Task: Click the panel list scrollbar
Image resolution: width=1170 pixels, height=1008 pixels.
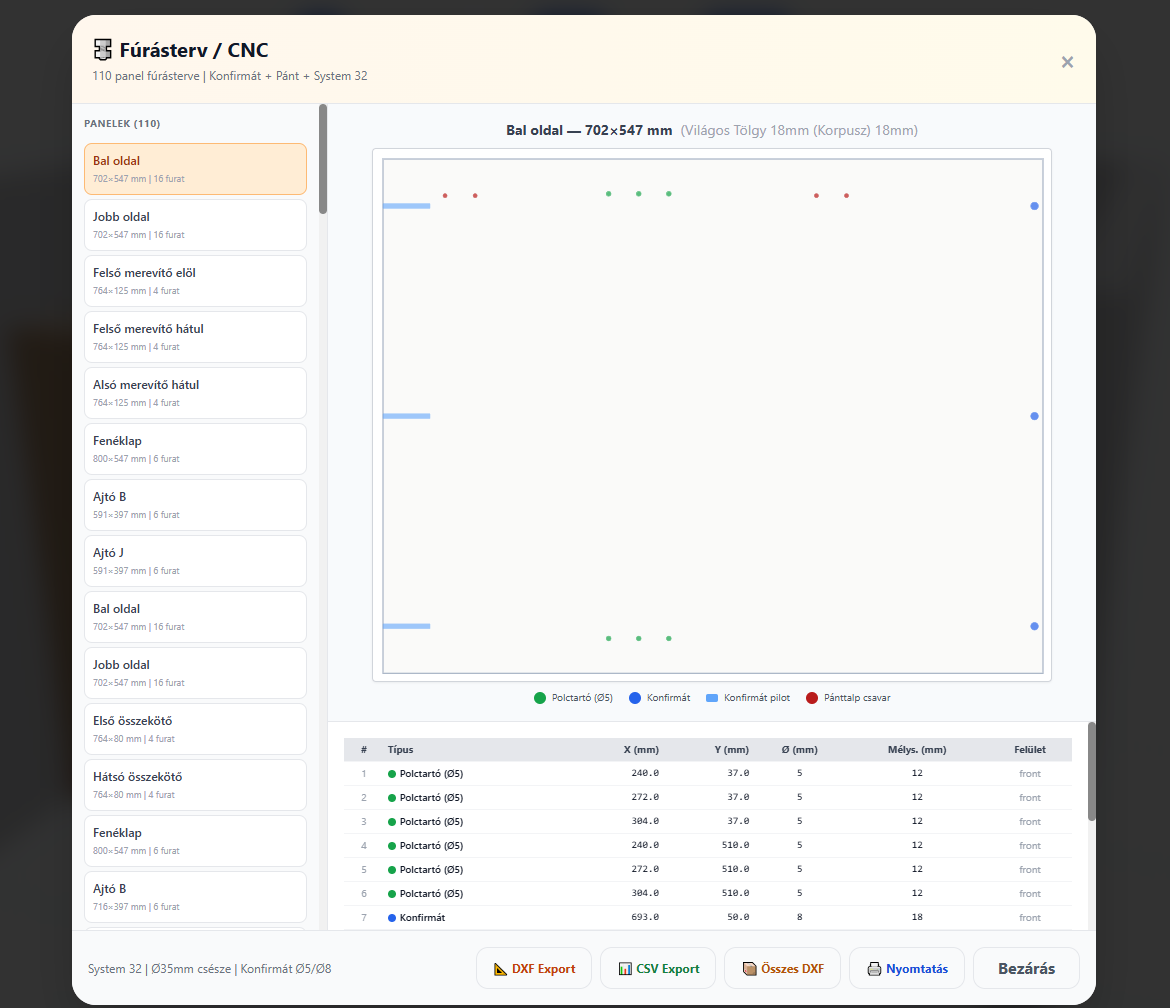Action: coord(323,160)
